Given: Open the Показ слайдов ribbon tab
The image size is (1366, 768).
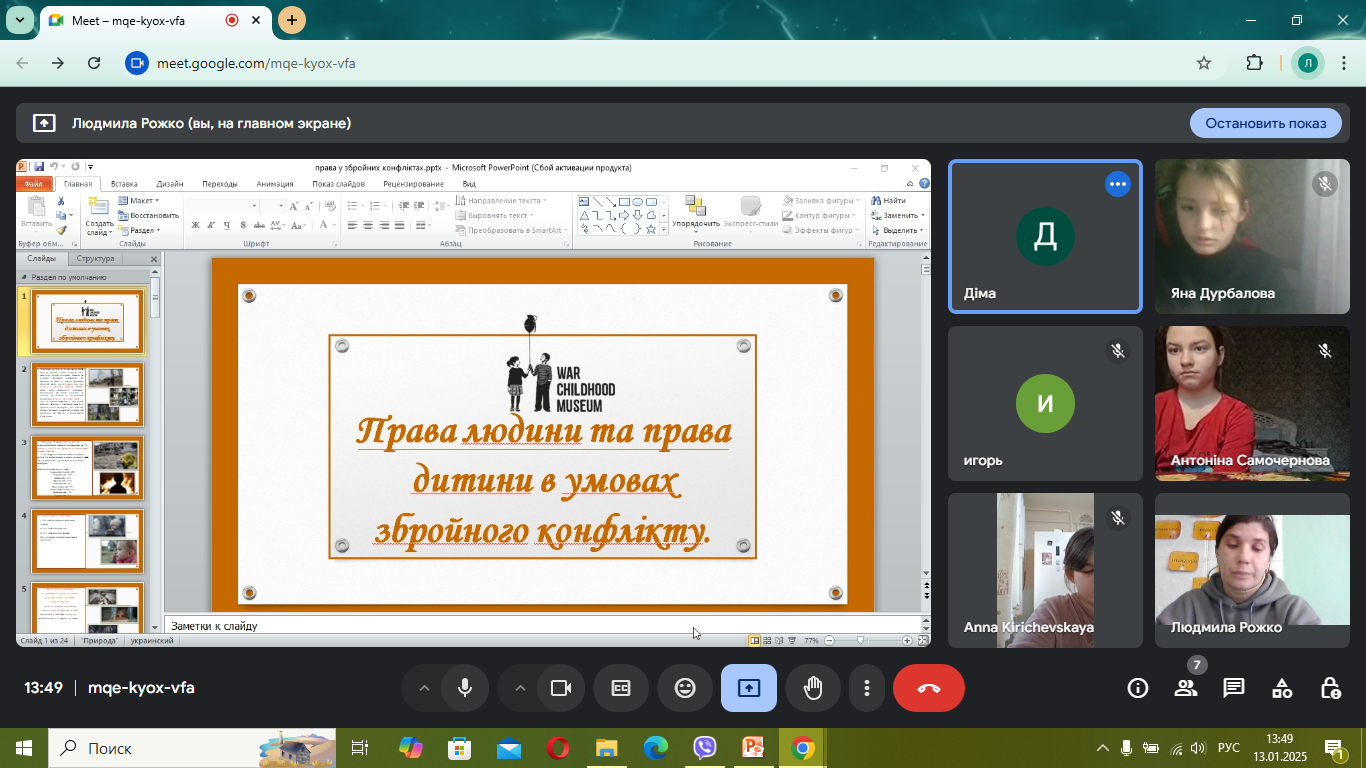Looking at the screenshot, I should click(338, 184).
